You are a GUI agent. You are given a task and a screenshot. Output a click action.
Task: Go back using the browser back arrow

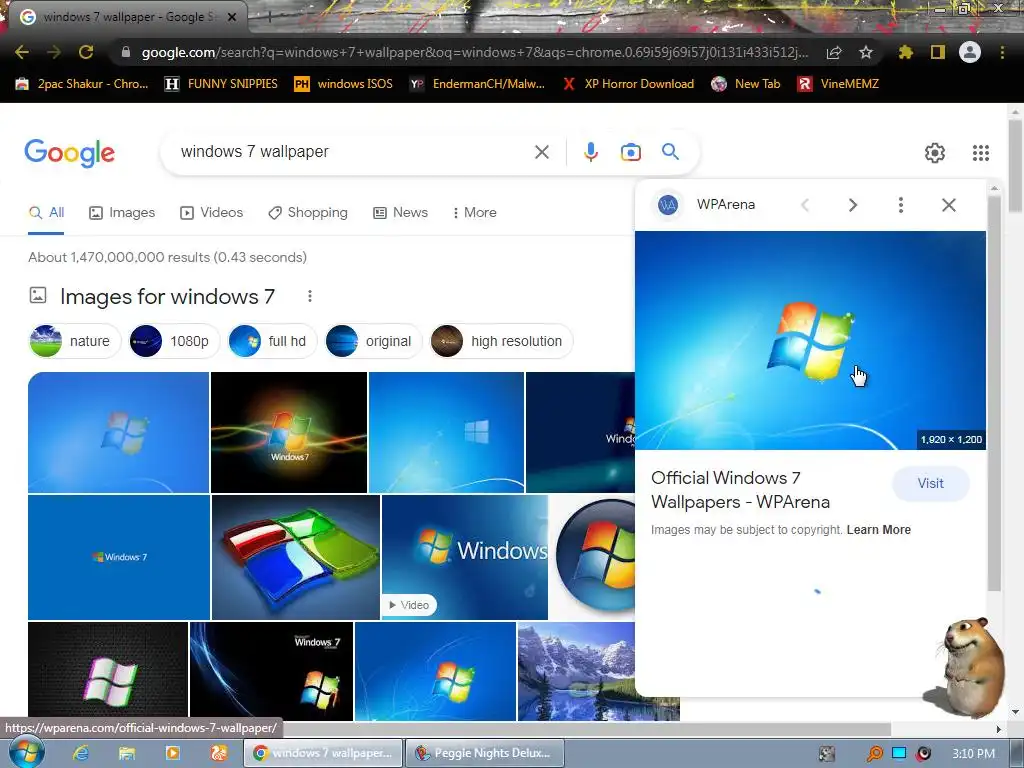[22, 52]
